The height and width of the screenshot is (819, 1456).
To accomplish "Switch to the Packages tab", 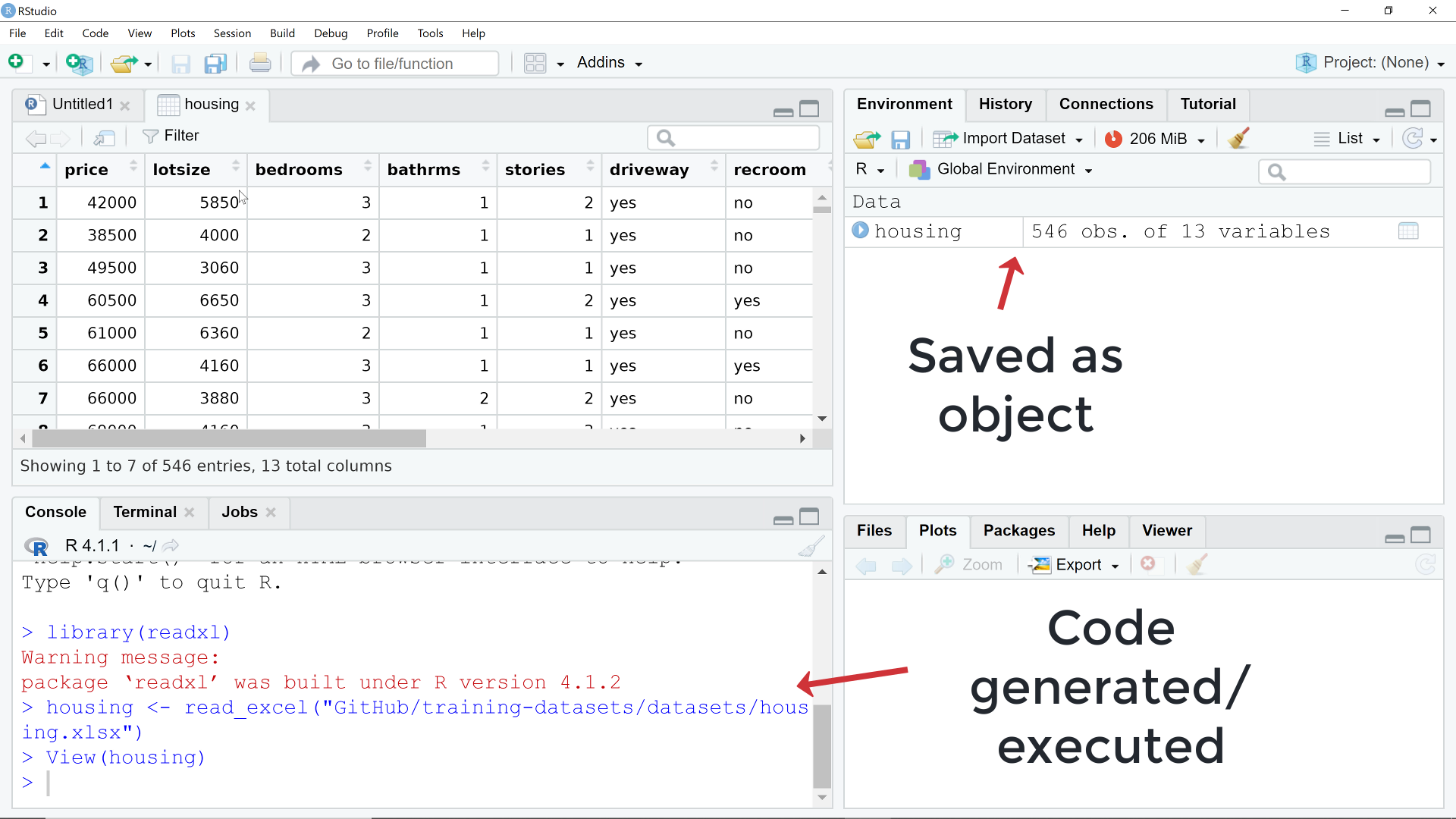I will point(1018,531).
